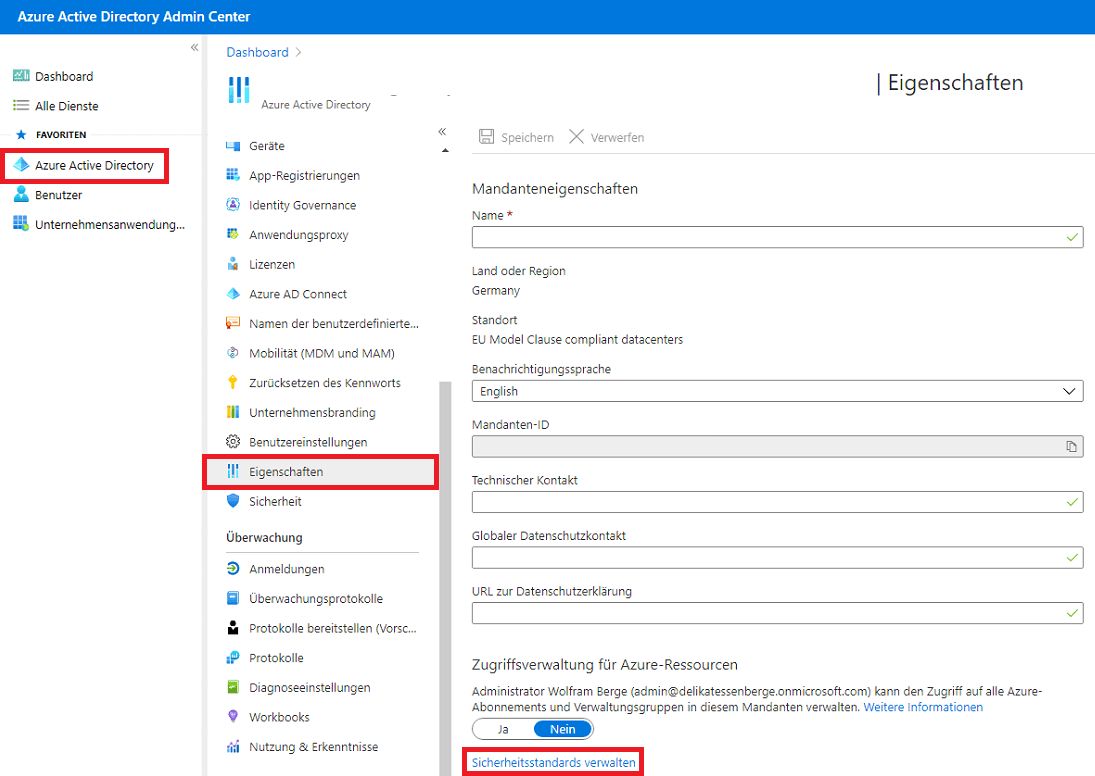The image size is (1095, 776).
Task: Click the Mobilität (MDM und MAM) icon
Action: point(233,353)
